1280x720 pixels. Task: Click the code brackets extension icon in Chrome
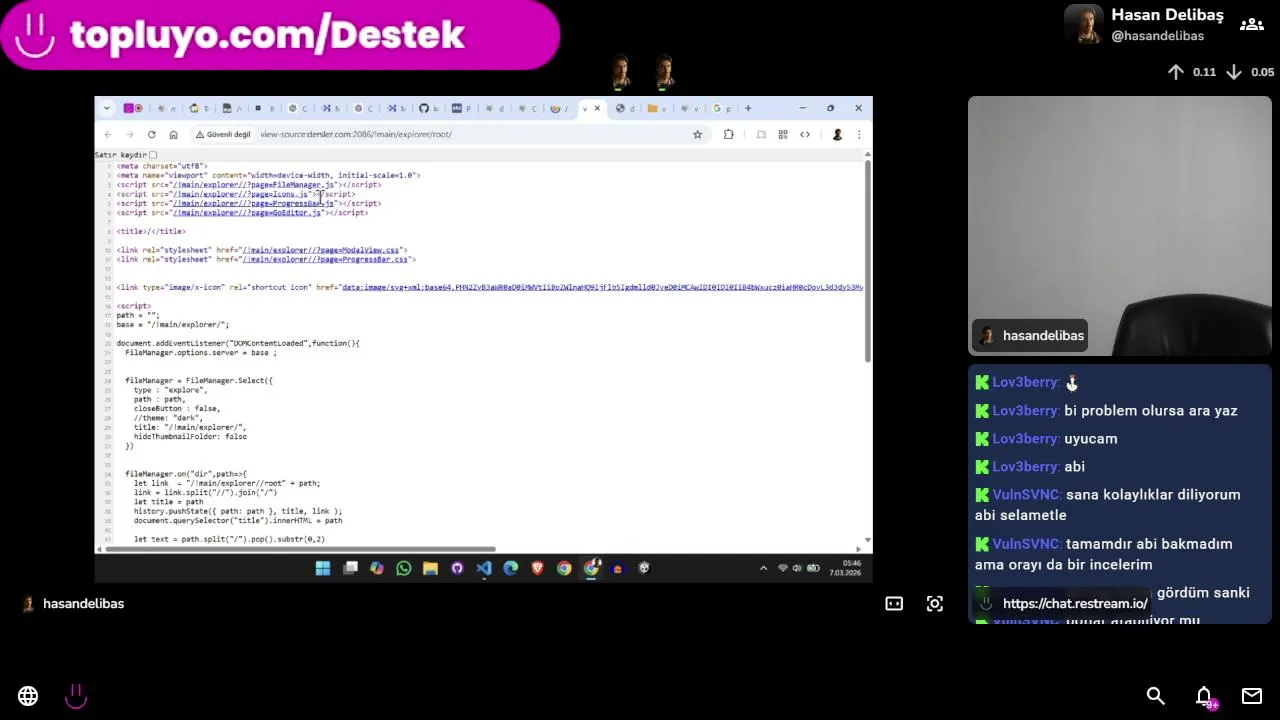point(805,134)
